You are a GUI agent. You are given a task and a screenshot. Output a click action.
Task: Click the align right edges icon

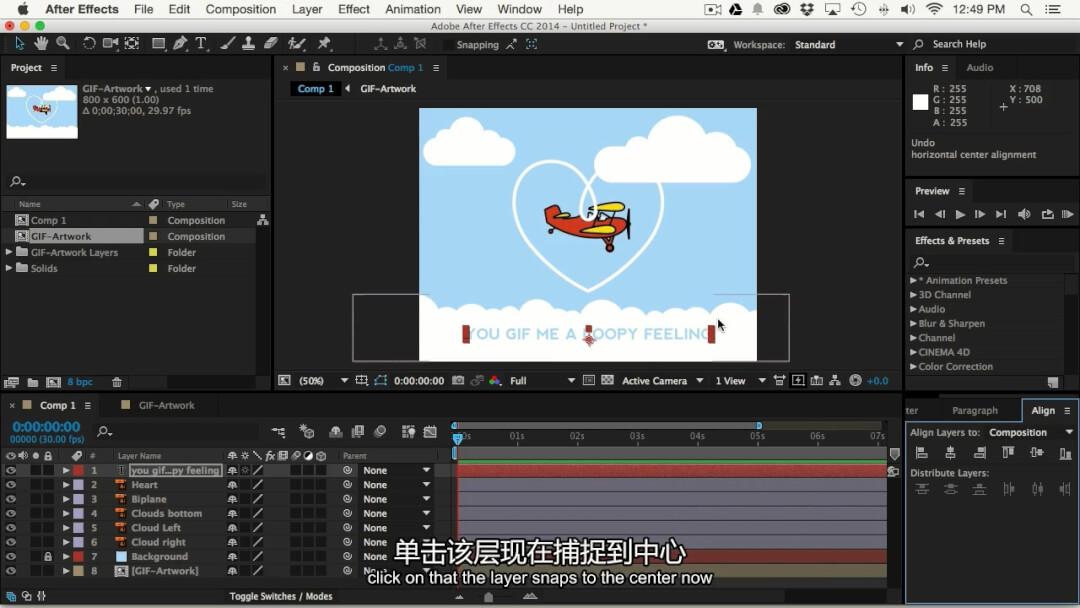click(x=979, y=452)
